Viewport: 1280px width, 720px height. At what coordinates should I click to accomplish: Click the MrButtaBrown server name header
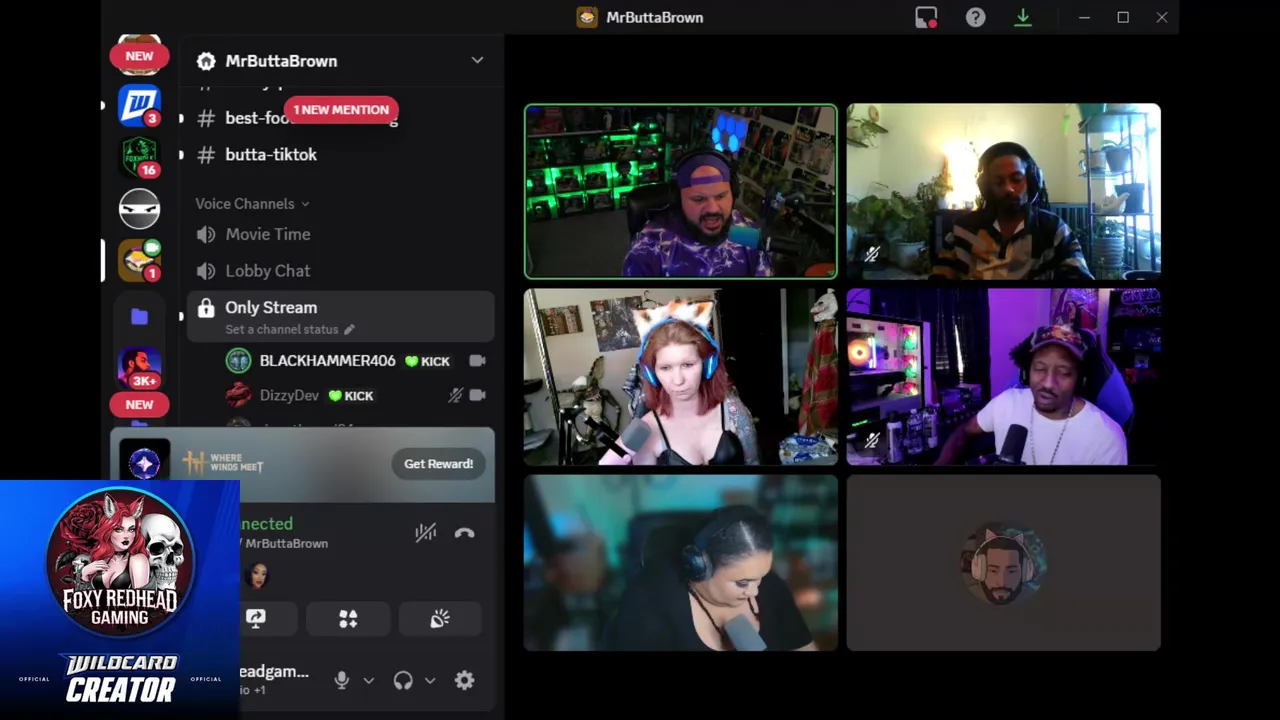pyautogui.click(x=281, y=61)
